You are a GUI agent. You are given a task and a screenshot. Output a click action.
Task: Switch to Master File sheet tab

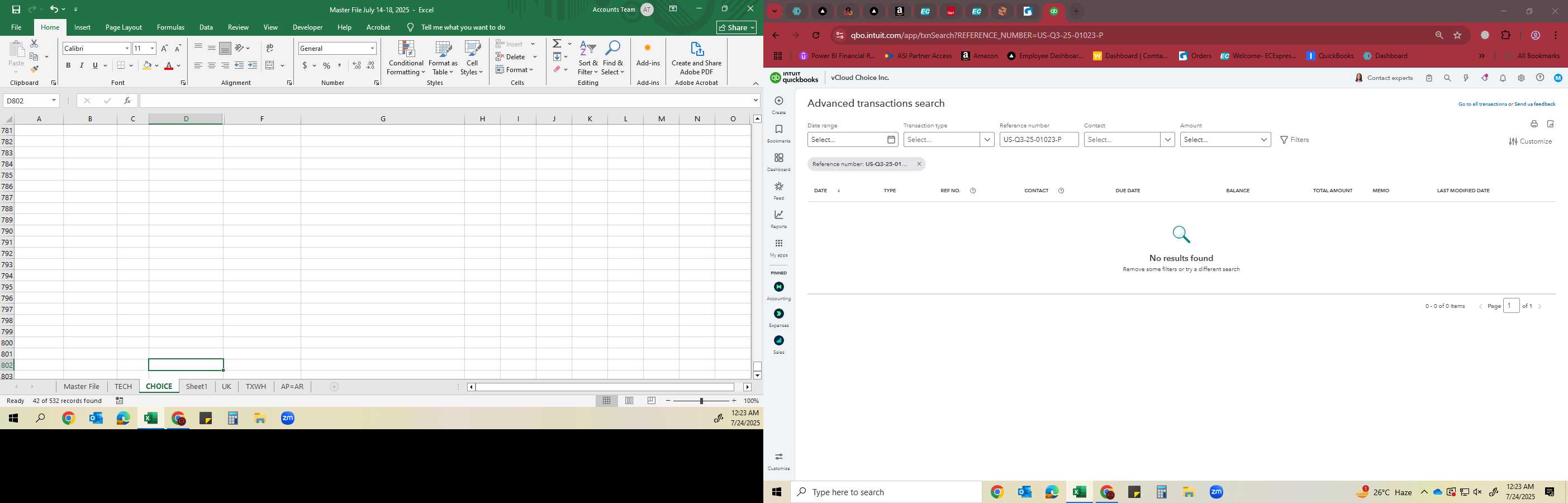(82, 387)
